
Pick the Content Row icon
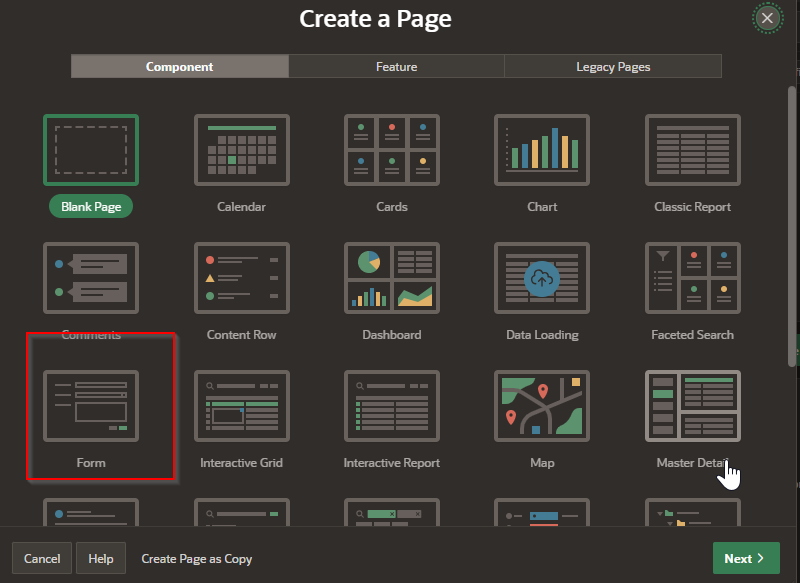242,278
